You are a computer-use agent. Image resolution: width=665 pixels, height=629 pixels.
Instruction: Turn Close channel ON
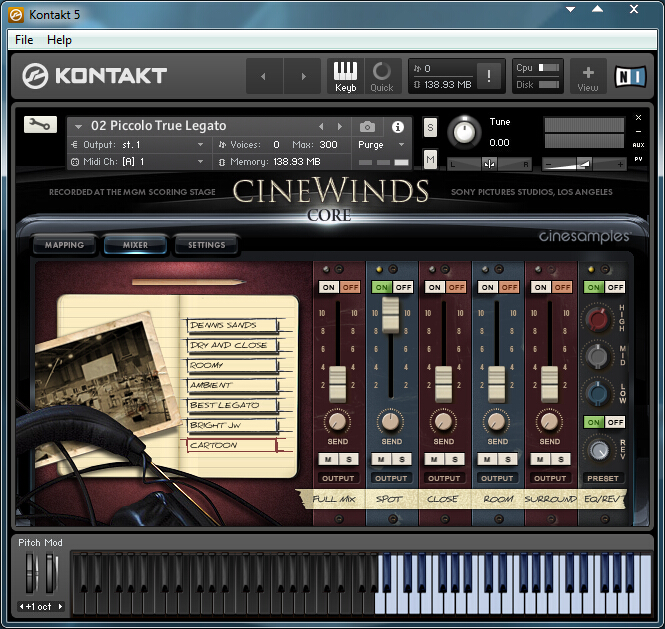click(x=435, y=287)
